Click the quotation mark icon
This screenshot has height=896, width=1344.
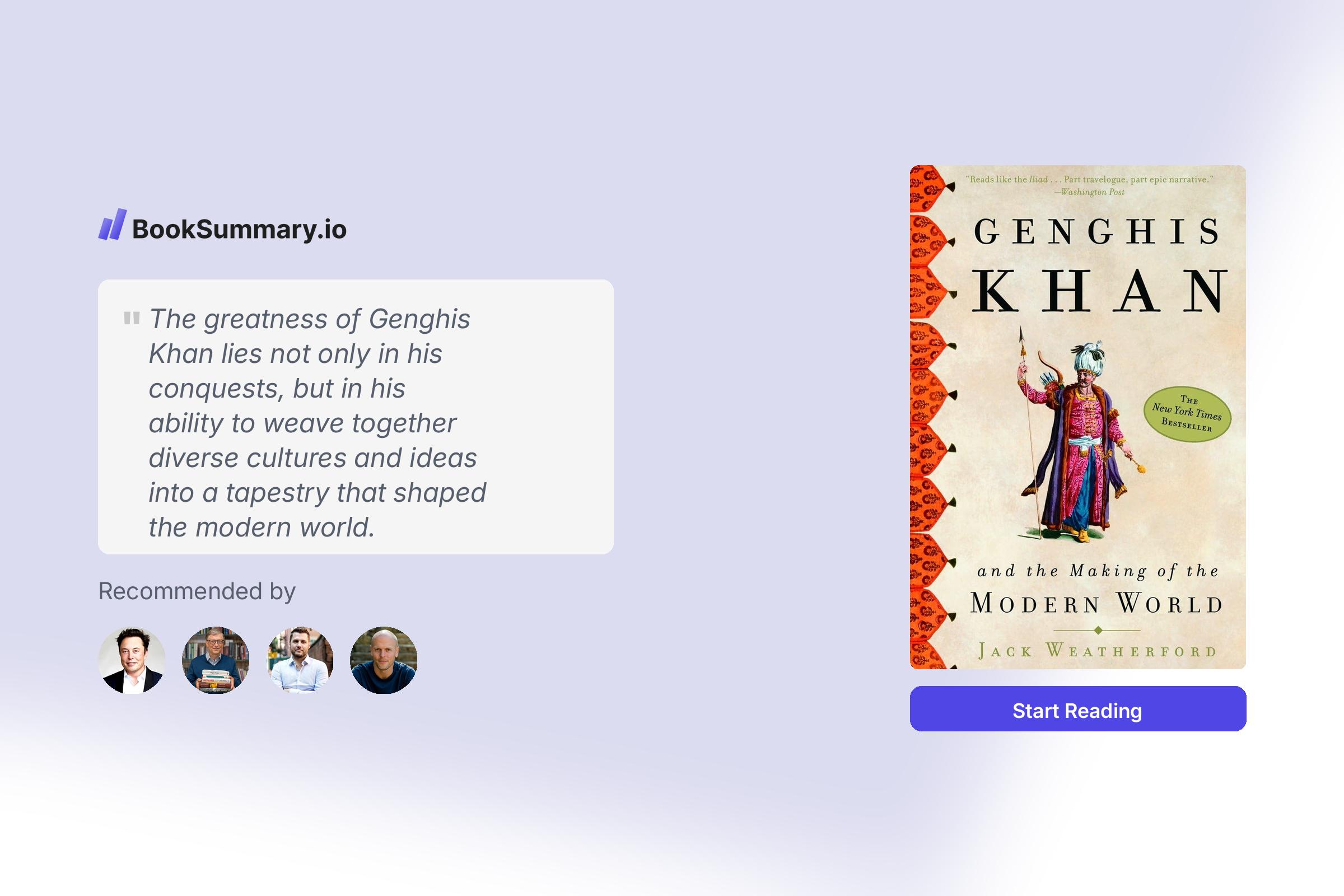[x=130, y=318]
